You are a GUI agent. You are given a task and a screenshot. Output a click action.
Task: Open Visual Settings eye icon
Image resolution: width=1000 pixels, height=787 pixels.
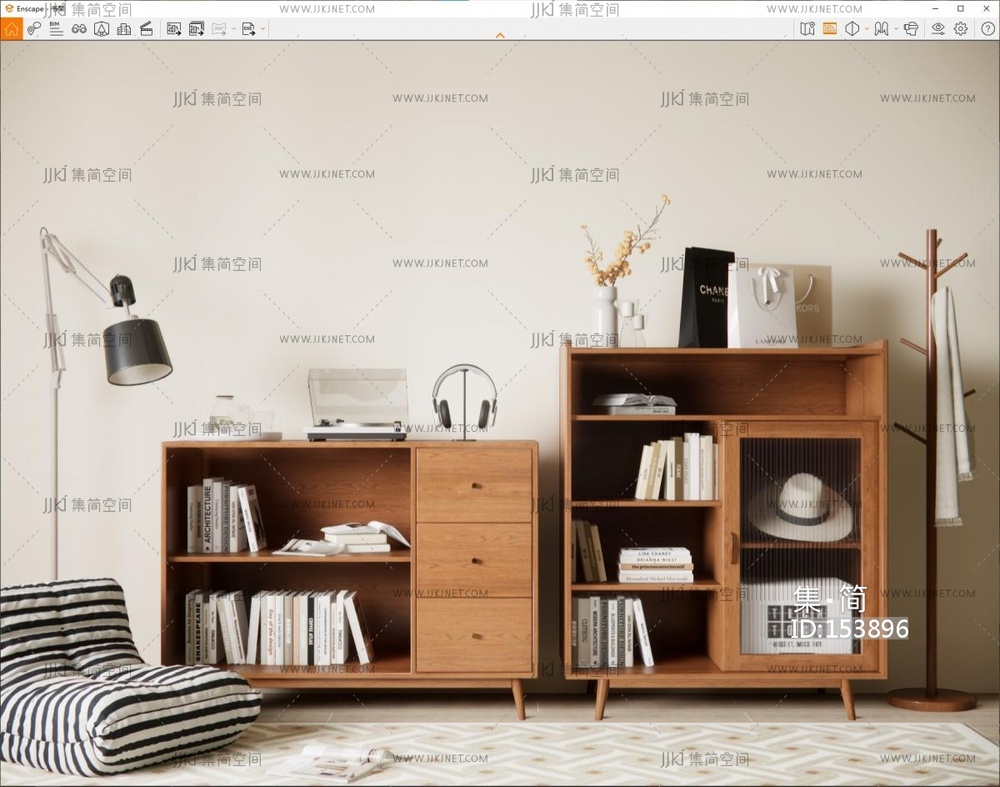tap(938, 29)
